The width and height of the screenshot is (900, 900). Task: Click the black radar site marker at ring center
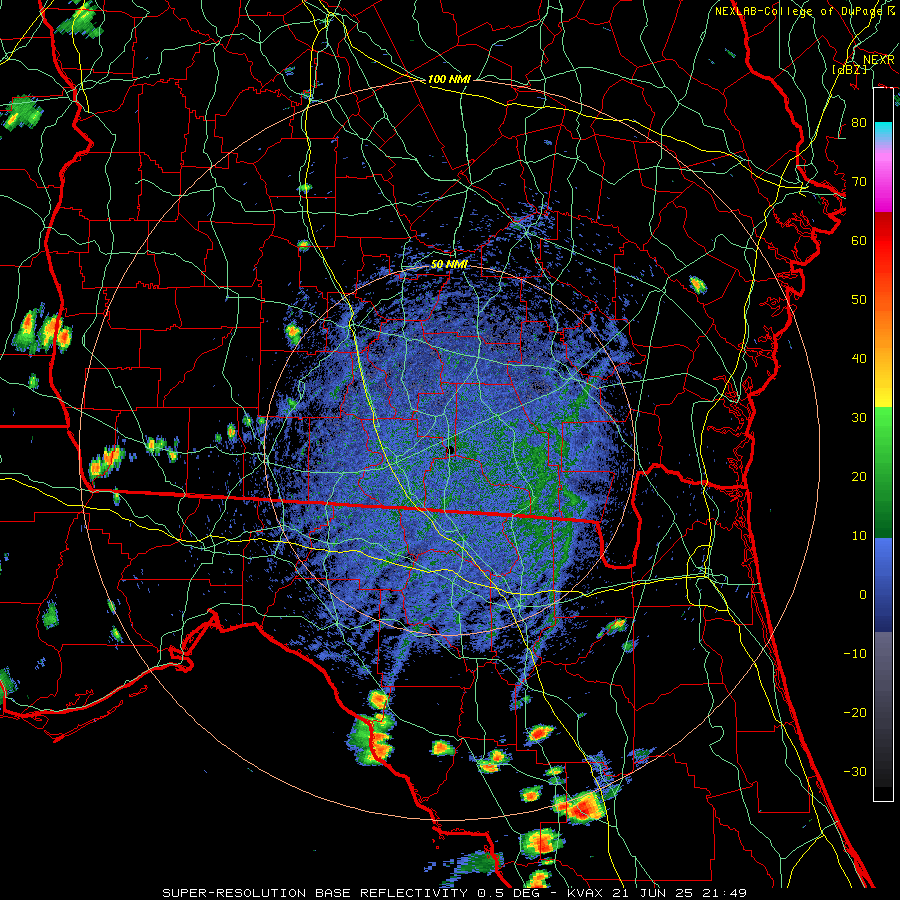click(451, 449)
